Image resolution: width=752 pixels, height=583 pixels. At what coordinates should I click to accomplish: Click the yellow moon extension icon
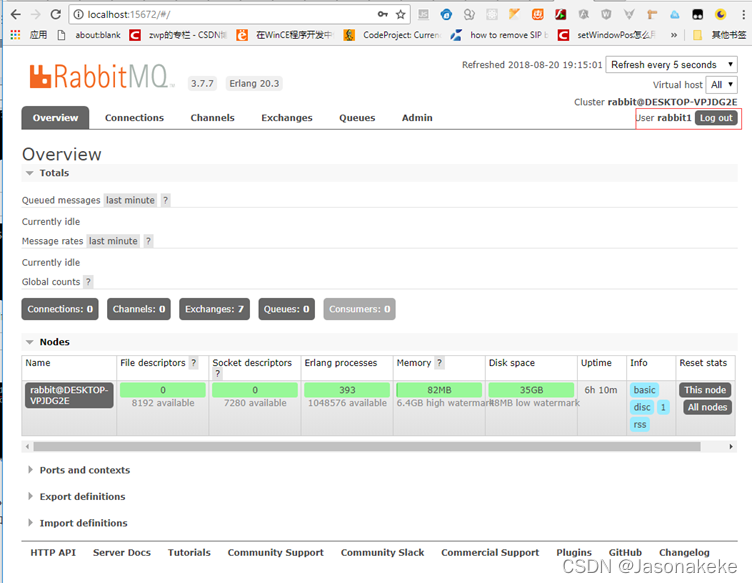tap(720, 14)
